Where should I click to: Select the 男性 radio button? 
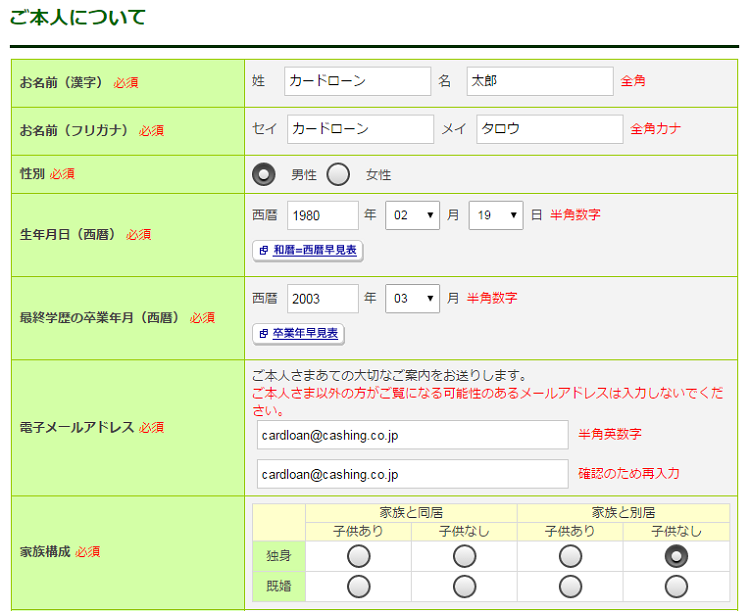(x=264, y=174)
